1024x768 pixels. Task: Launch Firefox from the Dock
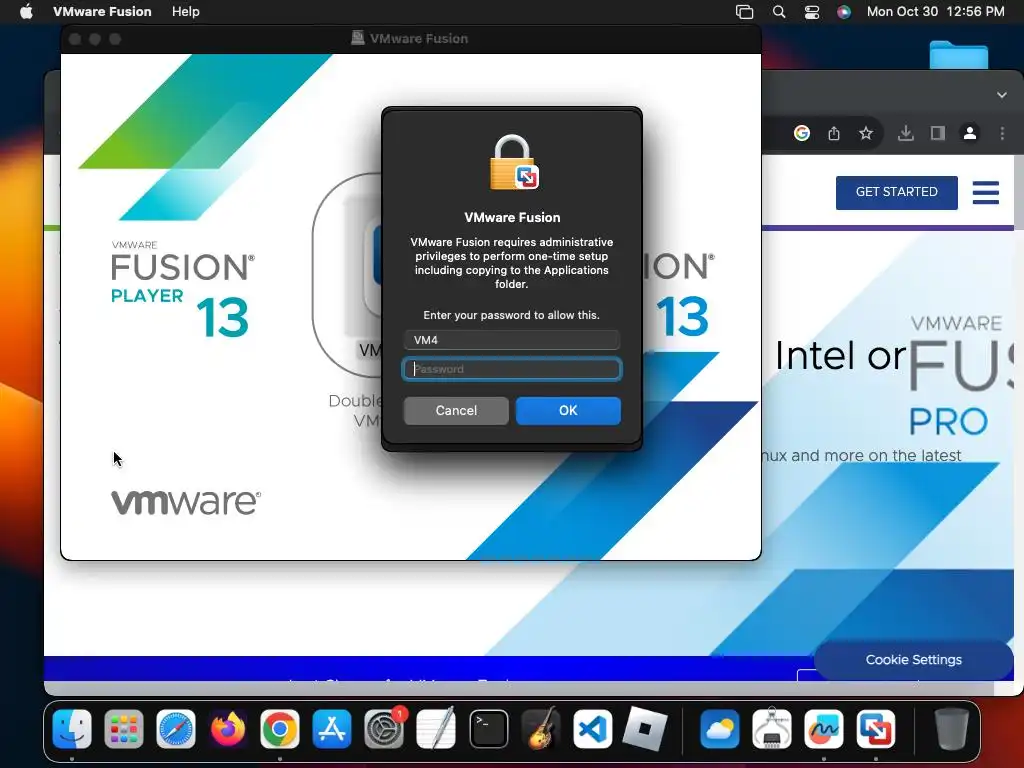coord(228,729)
